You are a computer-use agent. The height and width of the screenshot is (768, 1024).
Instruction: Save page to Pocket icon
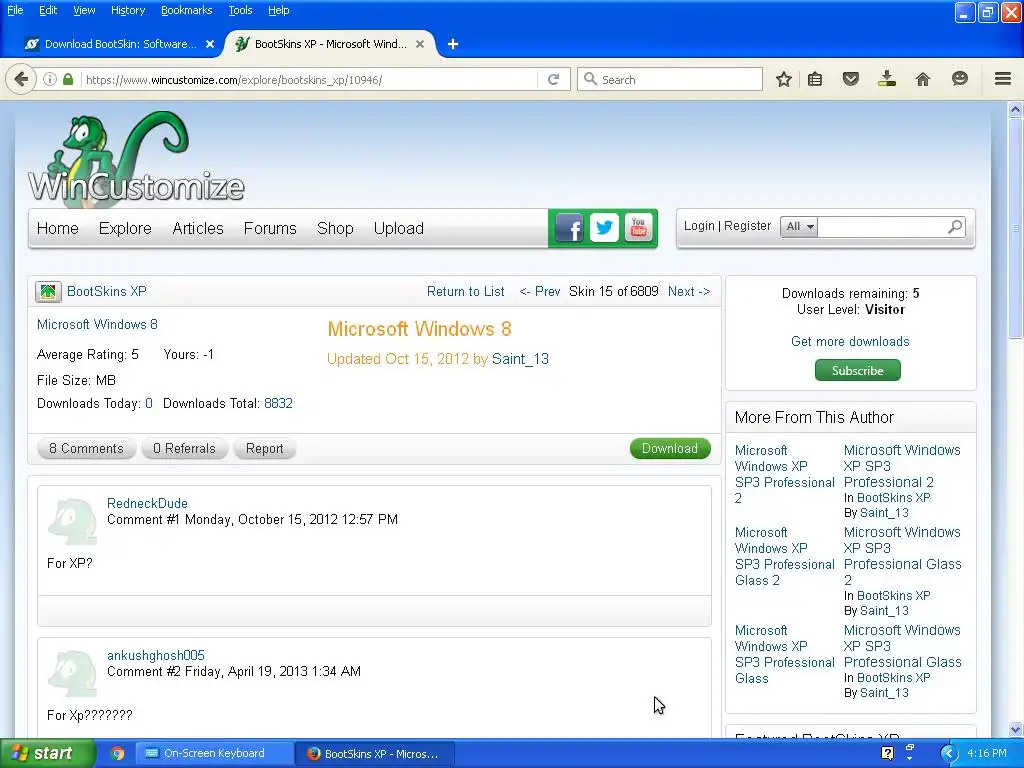pyautogui.click(x=850, y=80)
